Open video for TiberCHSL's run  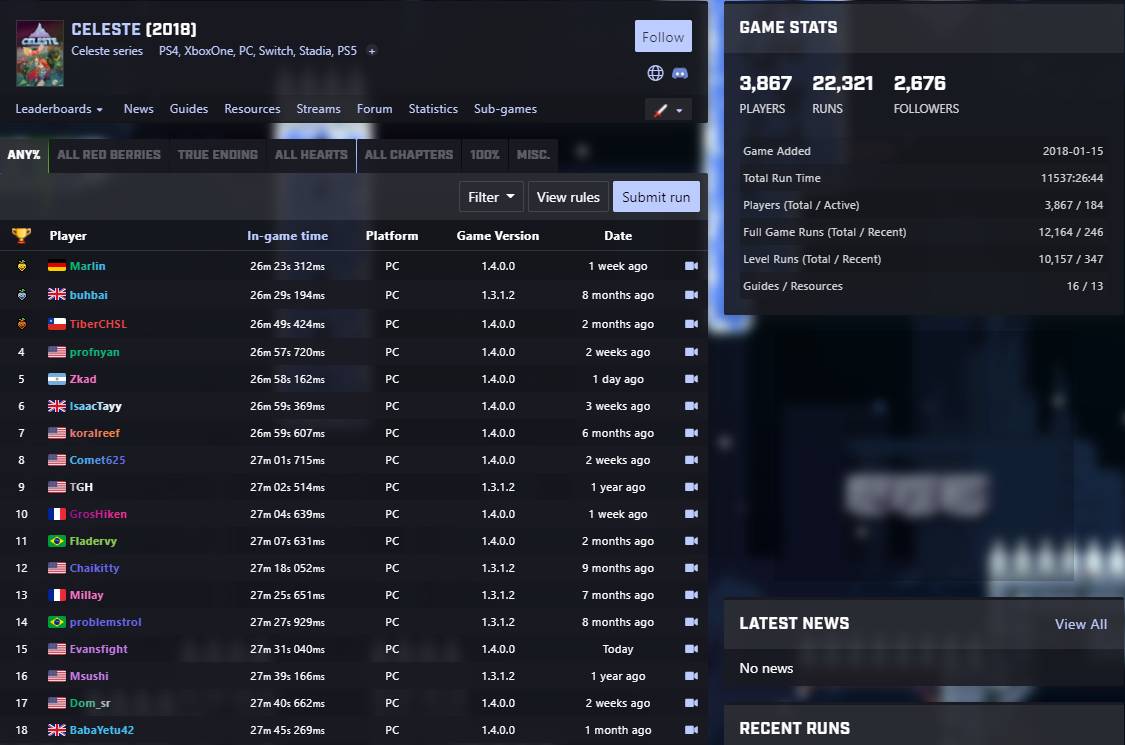pyautogui.click(x=691, y=324)
